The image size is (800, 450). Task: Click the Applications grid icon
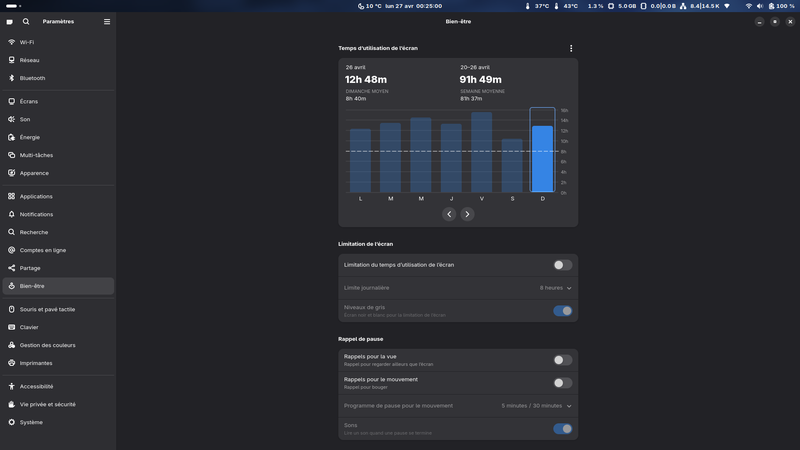tap(11, 196)
